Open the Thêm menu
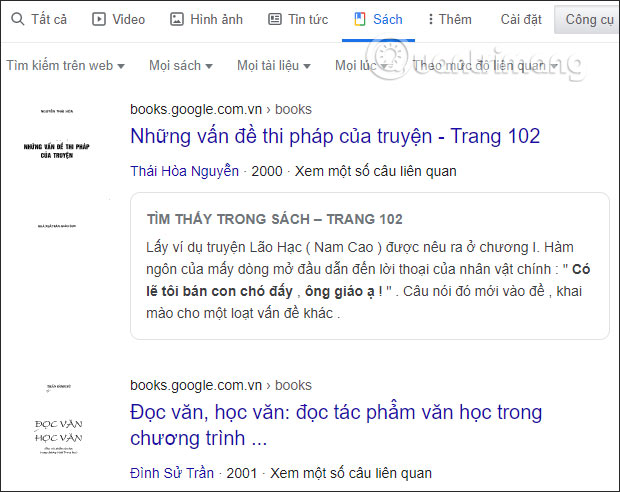 pos(455,19)
